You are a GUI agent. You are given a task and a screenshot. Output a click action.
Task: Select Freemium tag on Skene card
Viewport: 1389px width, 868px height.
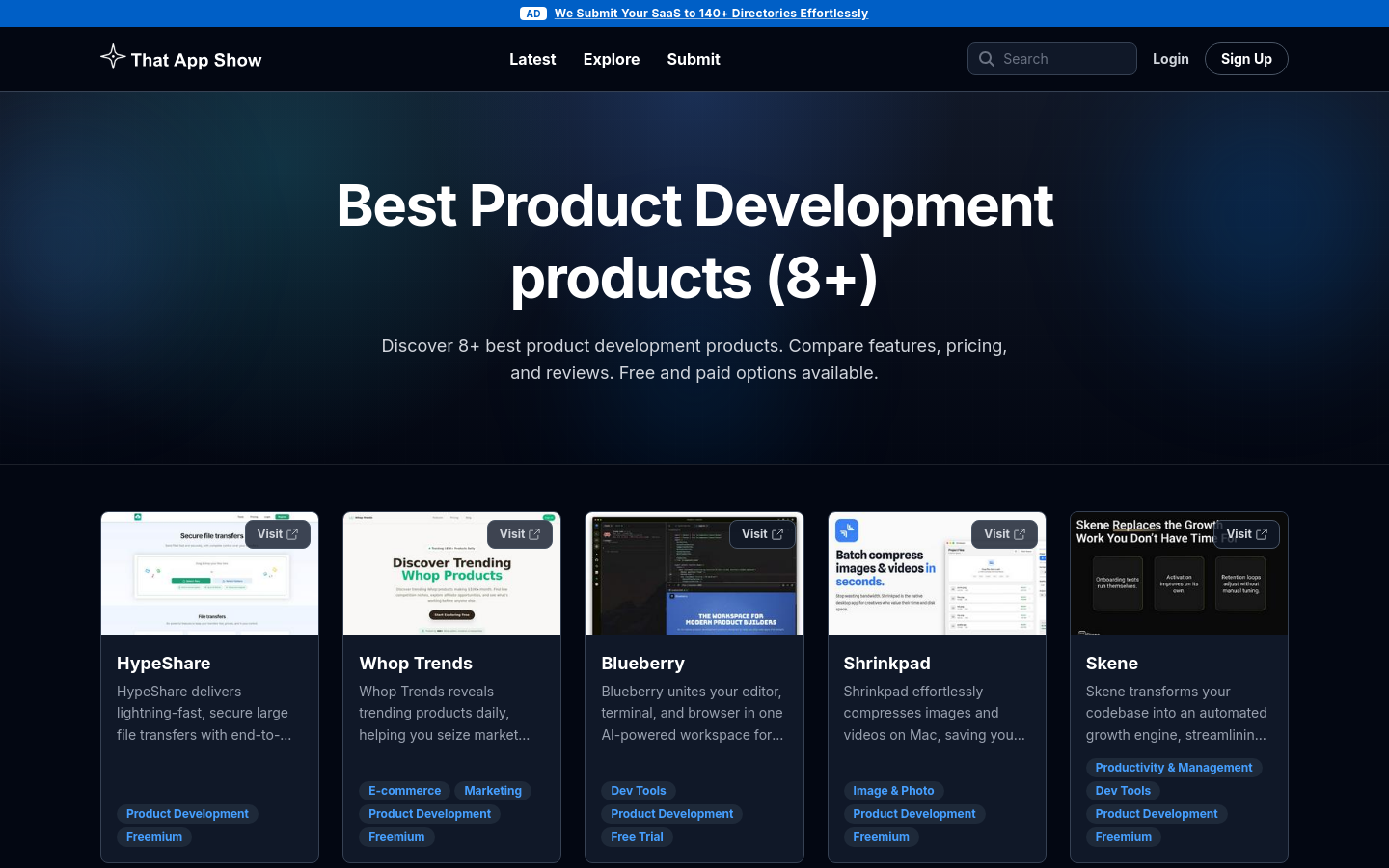pyautogui.click(x=1123, y=837)
